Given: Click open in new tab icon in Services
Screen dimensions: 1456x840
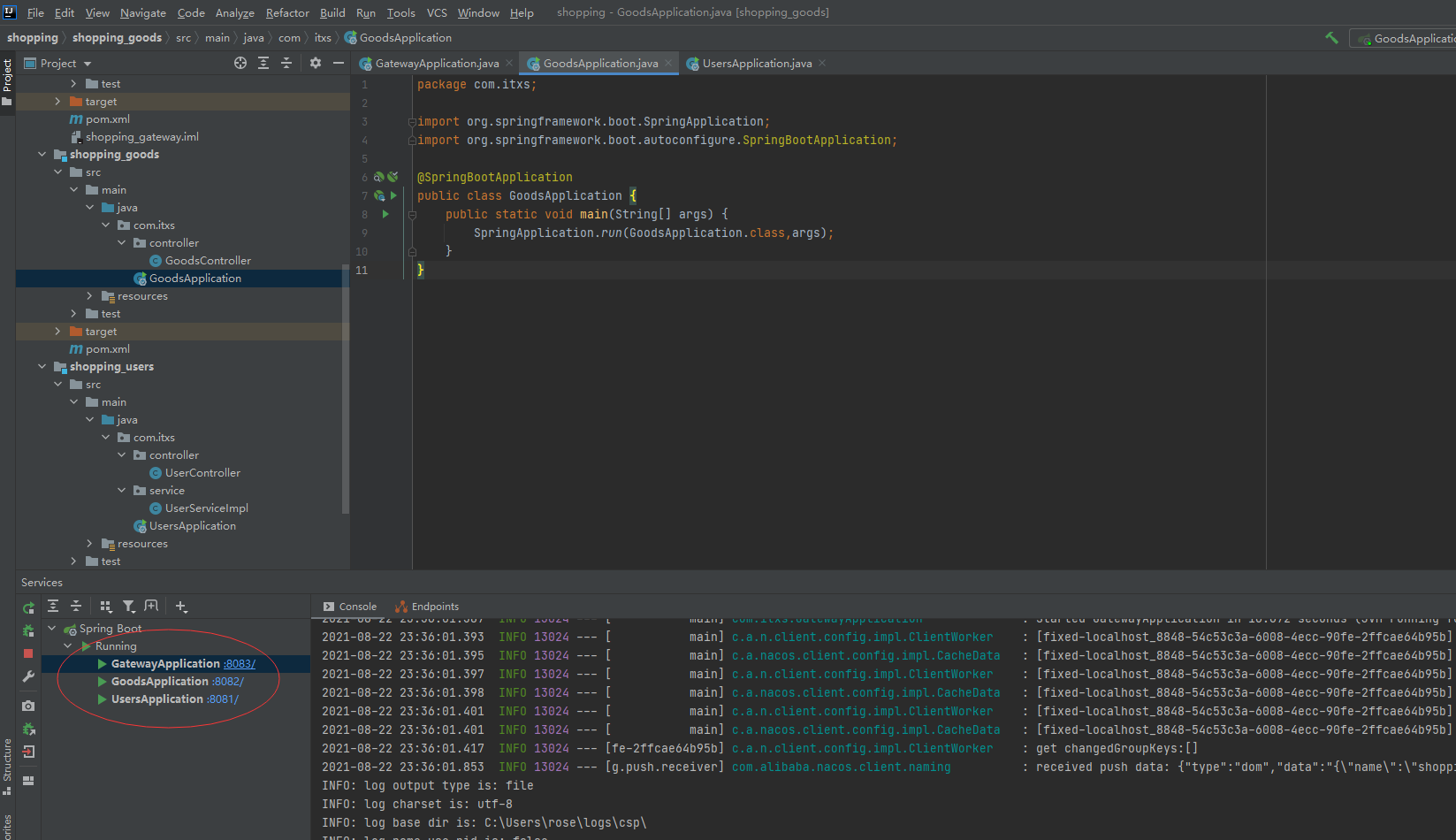Looking at the screenshot, I should pos(151,606).
